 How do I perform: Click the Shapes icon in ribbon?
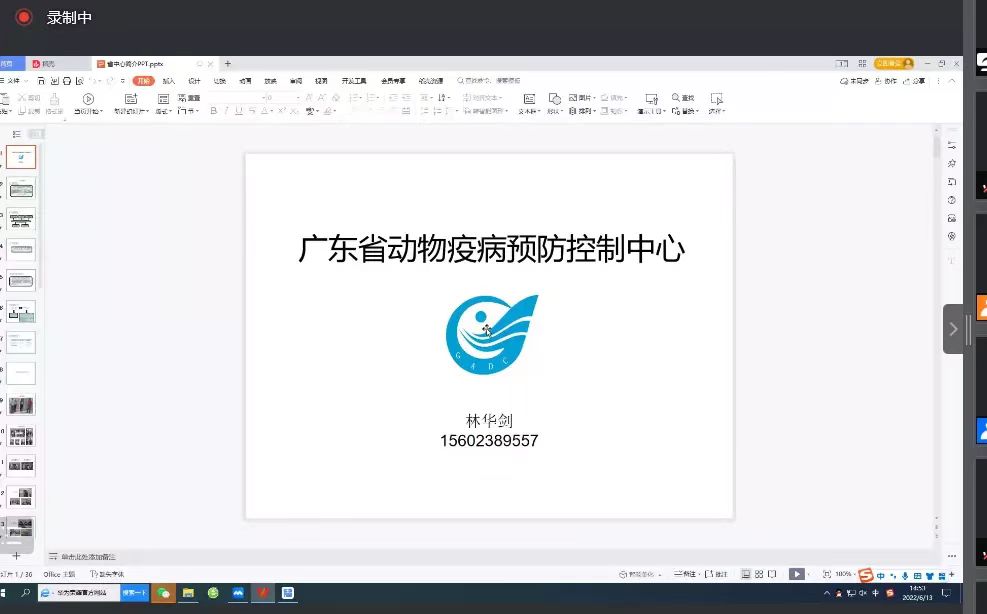(556, 99)
